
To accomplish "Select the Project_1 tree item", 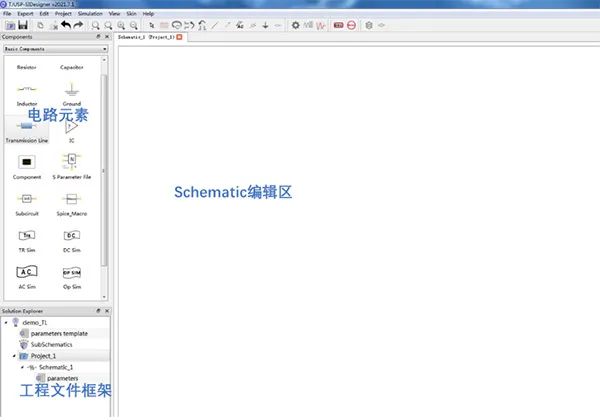I will (43, 356).
